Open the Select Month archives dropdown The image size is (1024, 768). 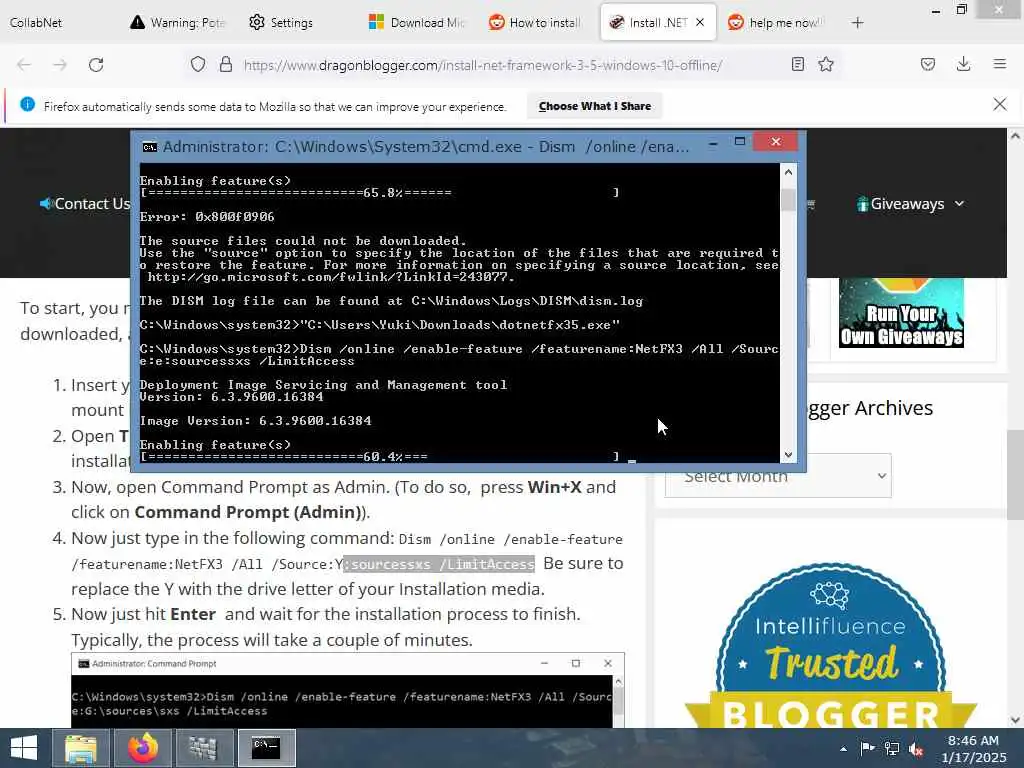tap(778, 477)
